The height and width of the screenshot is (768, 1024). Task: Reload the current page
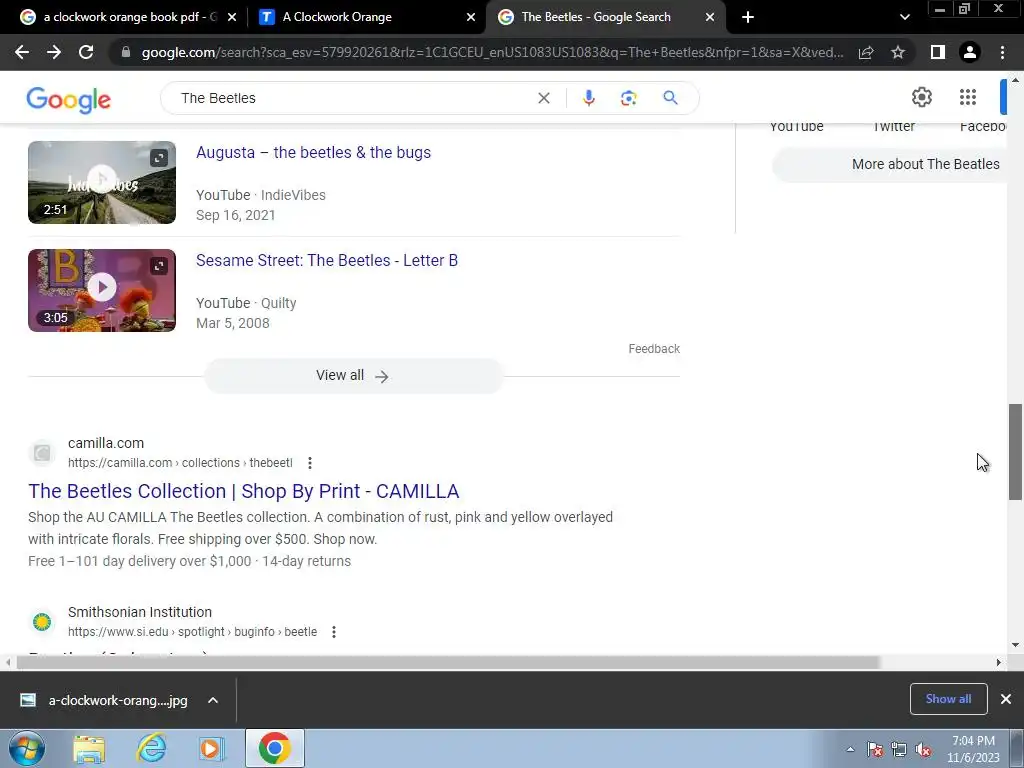click(x=86, y=52)
